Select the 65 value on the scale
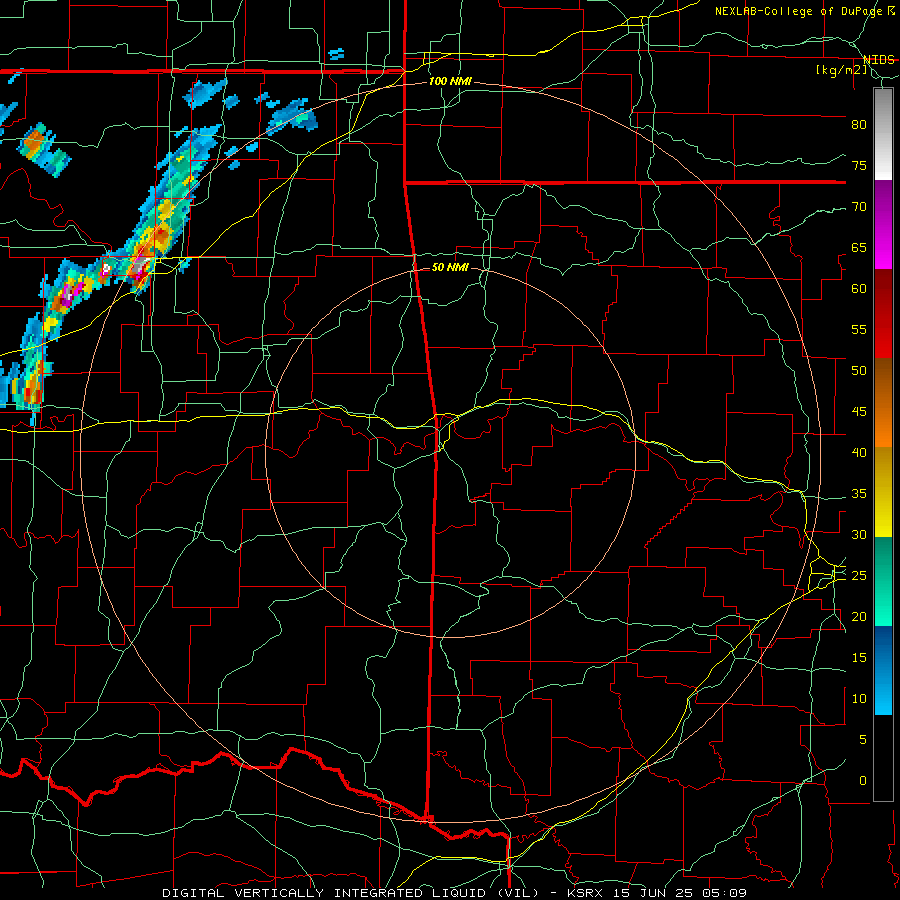This screenshot has height=900, width=900. (x=859, y=247)
